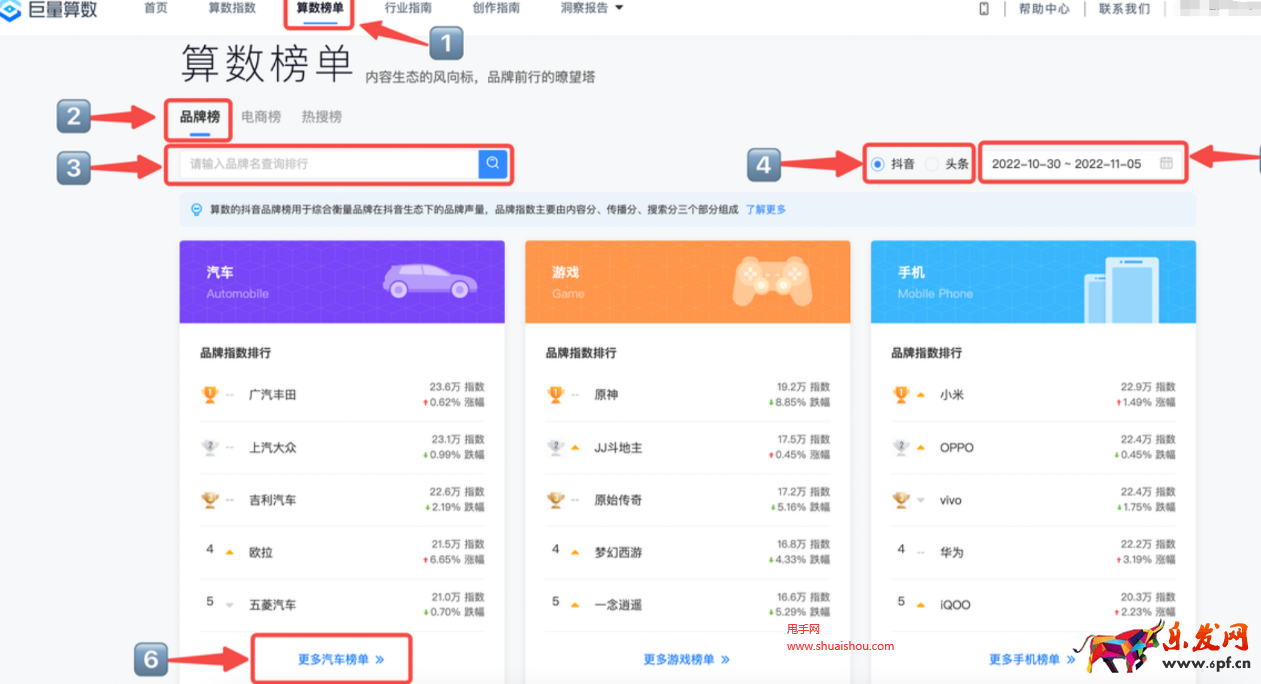Screen dimensions: 1261x684
Task: Select brand 吉利汽车
Action: pyautogui.click(x=273, y=500)
